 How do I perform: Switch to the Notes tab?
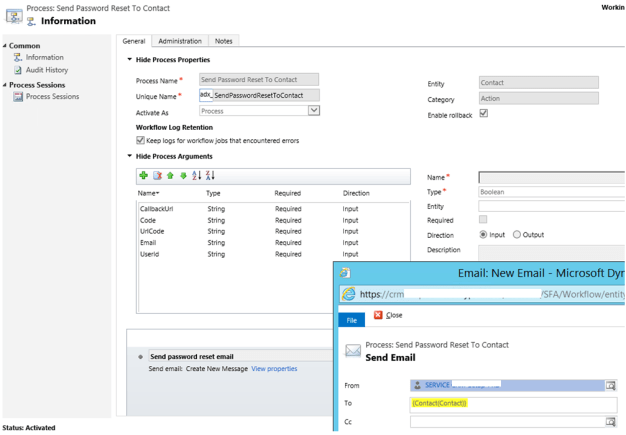coord(224,41)
